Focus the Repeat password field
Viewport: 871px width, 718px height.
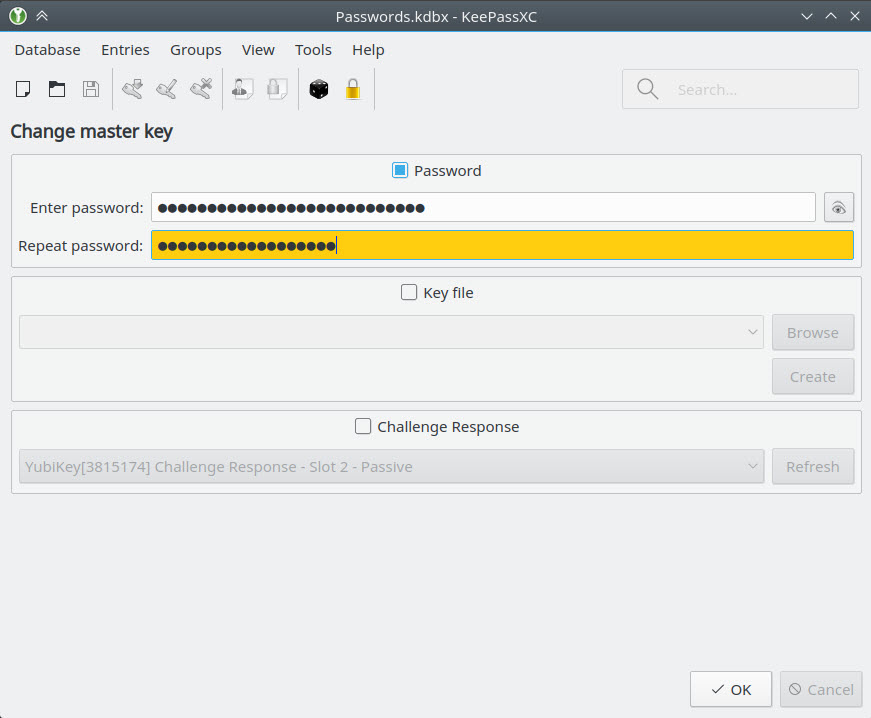502,245
